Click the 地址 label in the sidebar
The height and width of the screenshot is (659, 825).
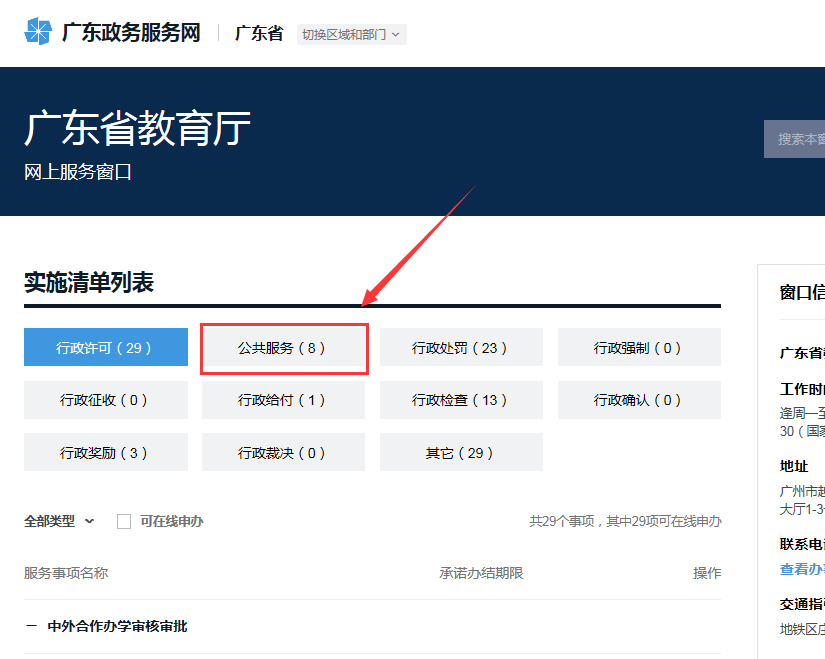[x=793, y=466]
